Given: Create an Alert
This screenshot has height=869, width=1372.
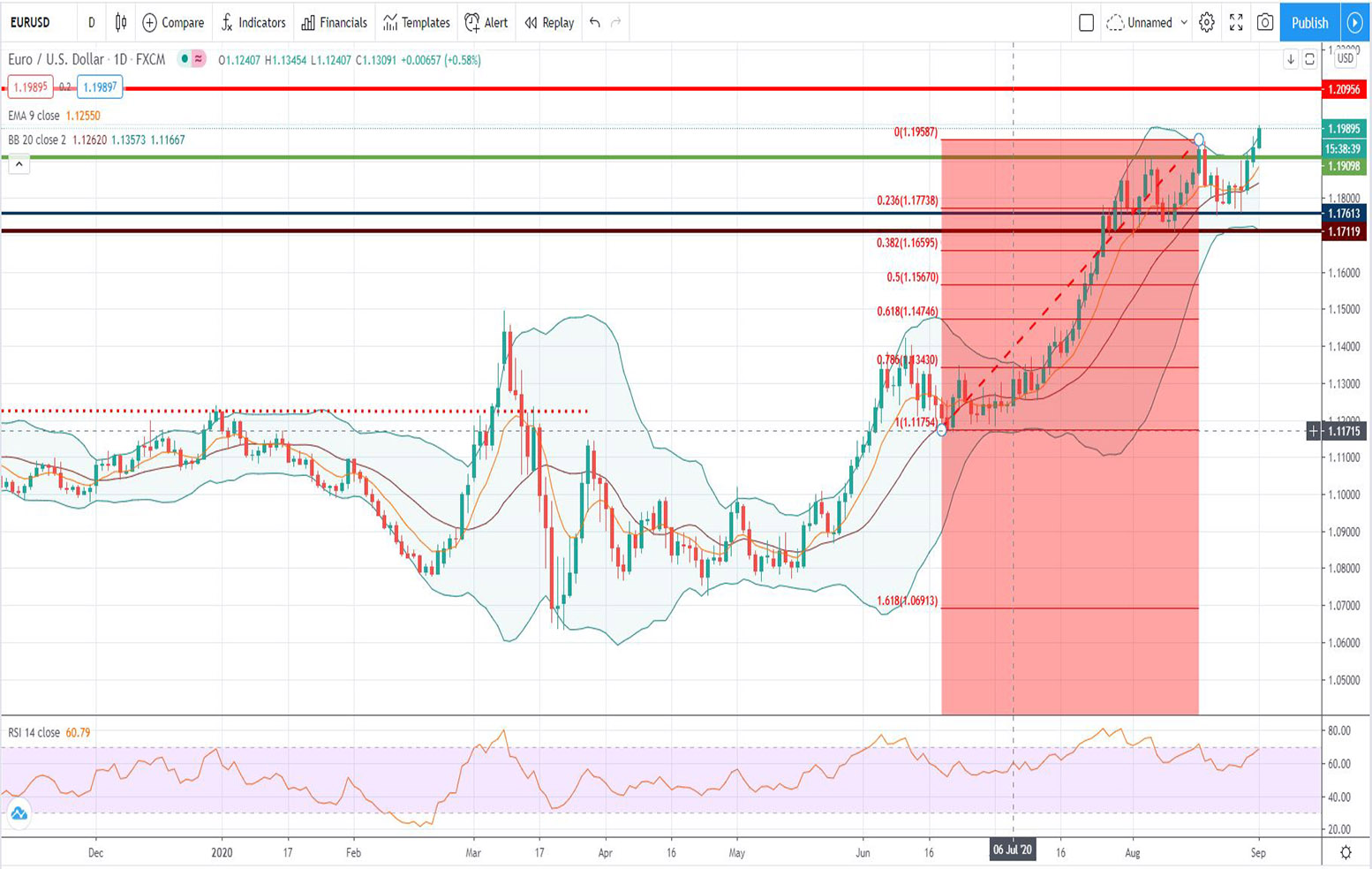Looking at the screenshot, I should (486, 23).
